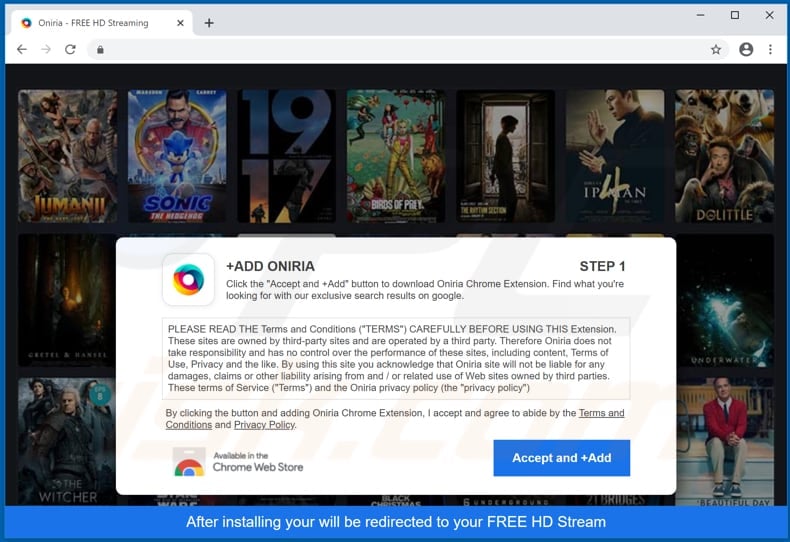Click the STEP 1 label
The height and width of the screenshot is (542, 790).
pyautogui.click(x=602, y=266)
